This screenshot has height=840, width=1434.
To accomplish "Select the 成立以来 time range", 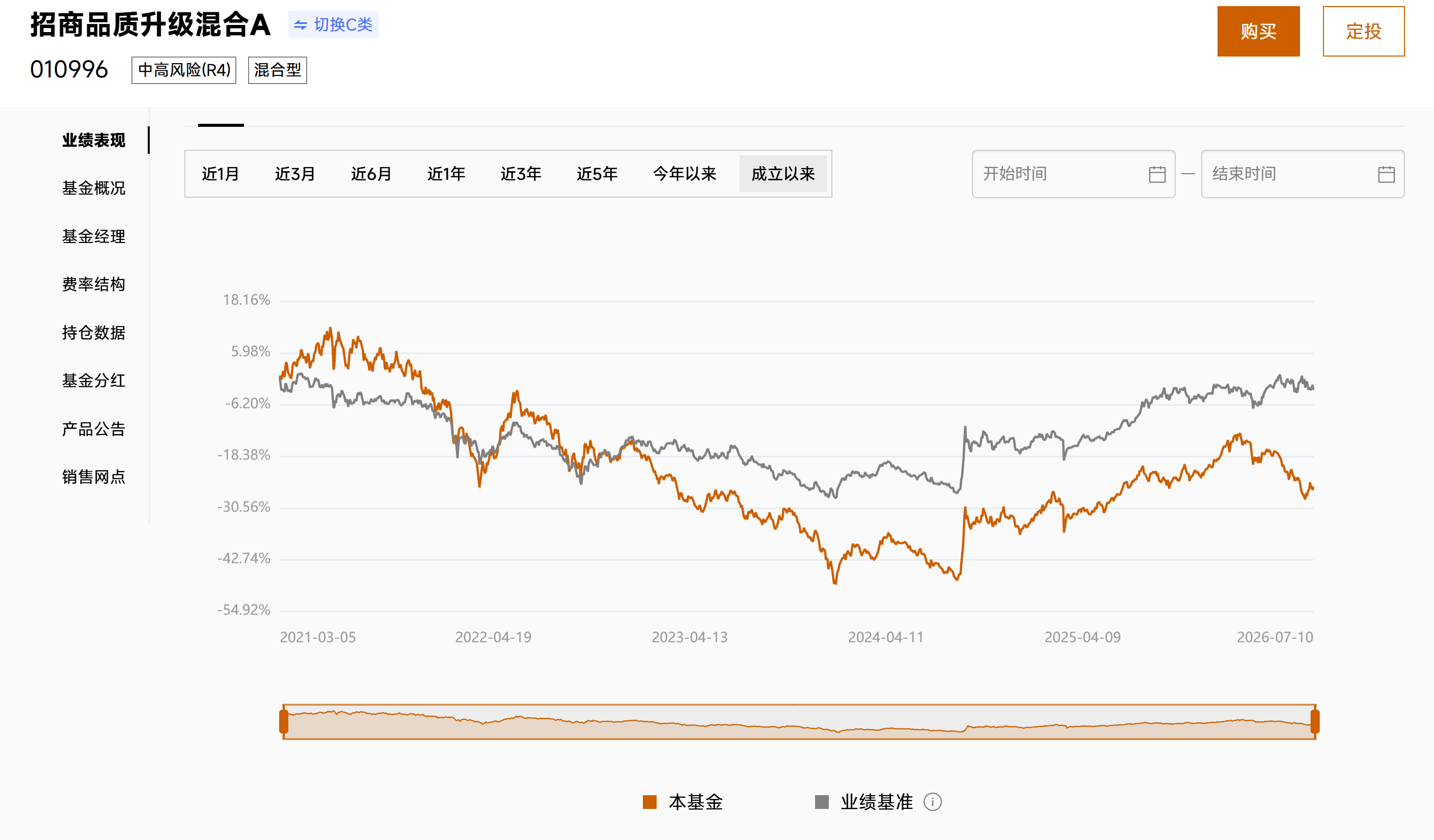I will click(x=783, y=174).
